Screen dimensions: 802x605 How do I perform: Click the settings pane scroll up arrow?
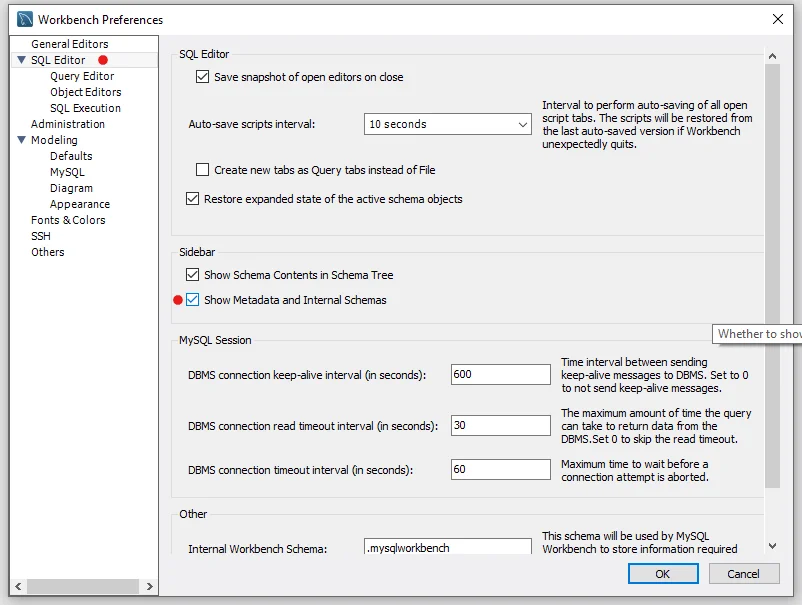(772, 56)
